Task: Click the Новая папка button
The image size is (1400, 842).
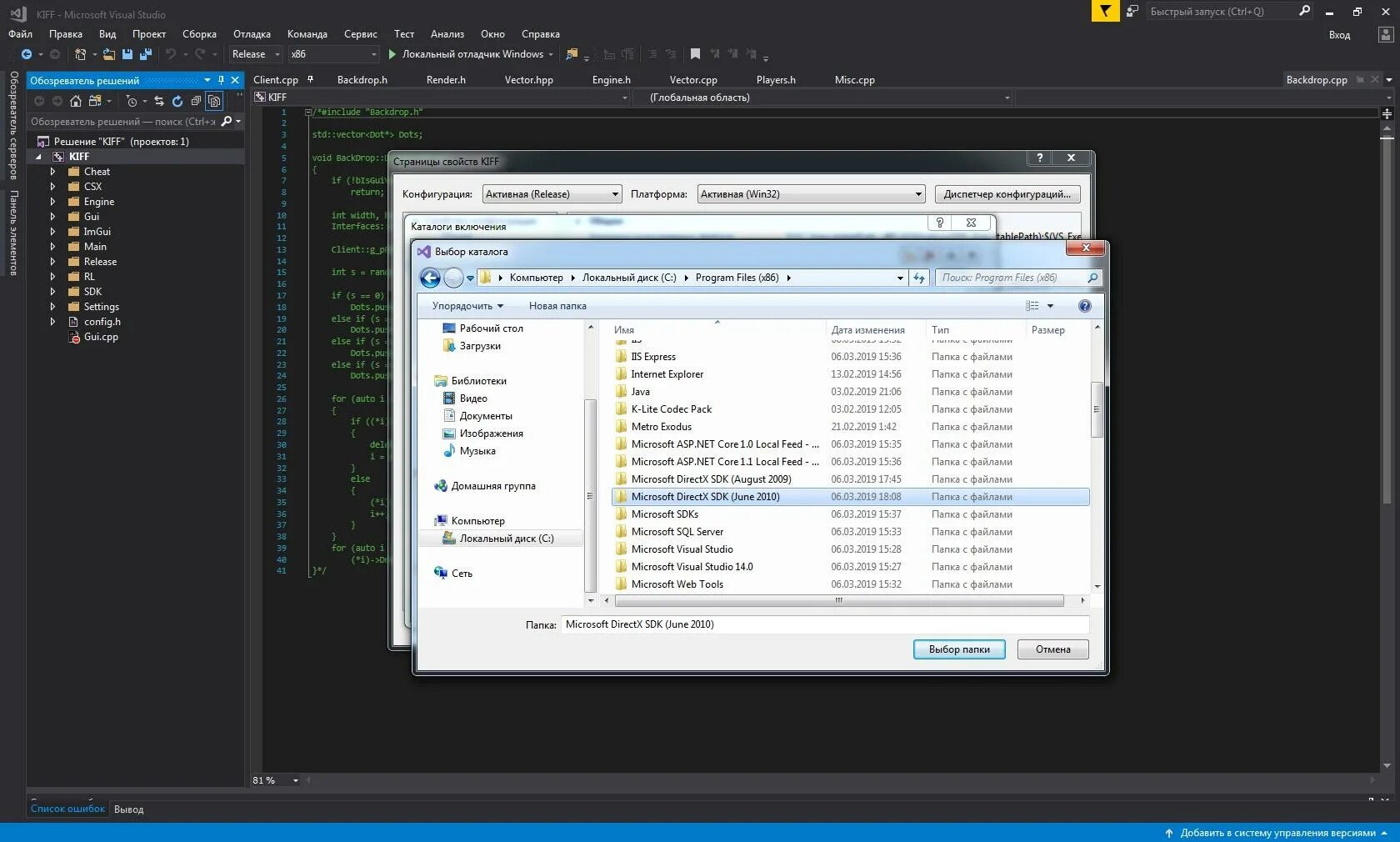Action: click(557, 306)
